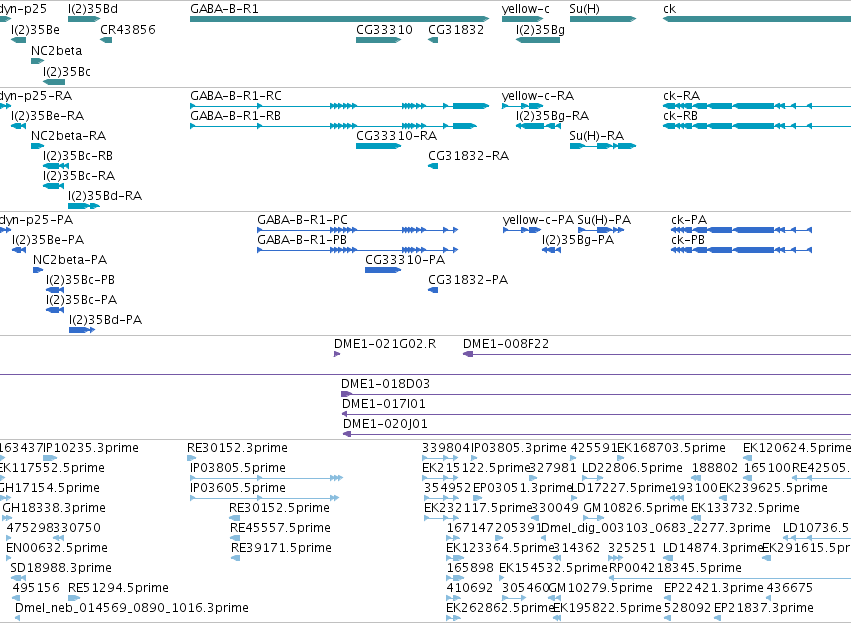
Task: Open EST GM10826.5prime
Action: click(635, 509)
